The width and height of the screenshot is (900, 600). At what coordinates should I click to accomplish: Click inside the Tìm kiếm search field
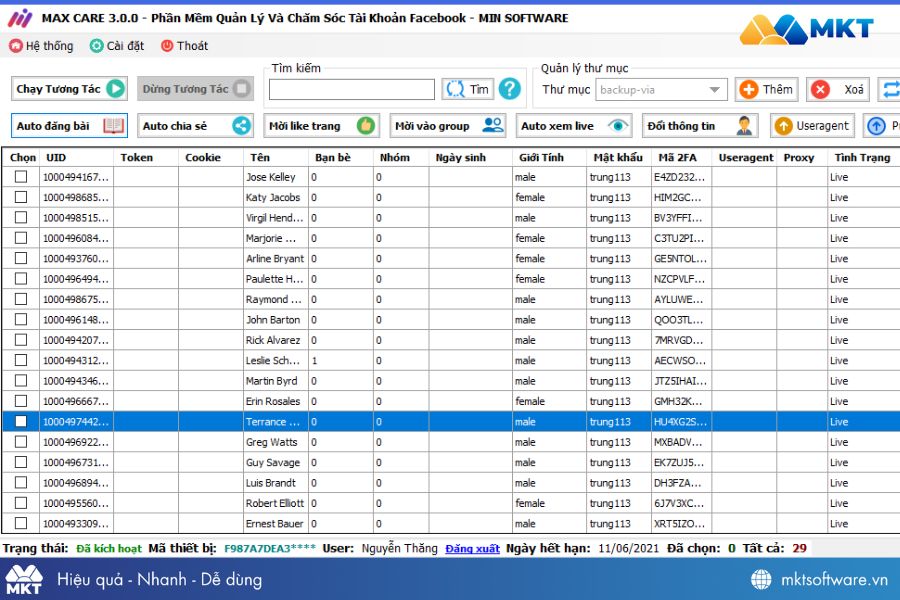tap(352, 90)
